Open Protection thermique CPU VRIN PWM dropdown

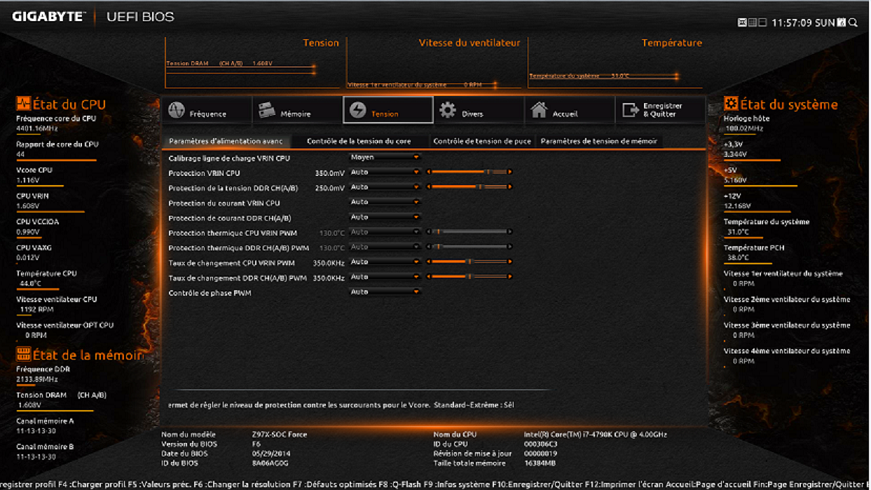[384, 232]
